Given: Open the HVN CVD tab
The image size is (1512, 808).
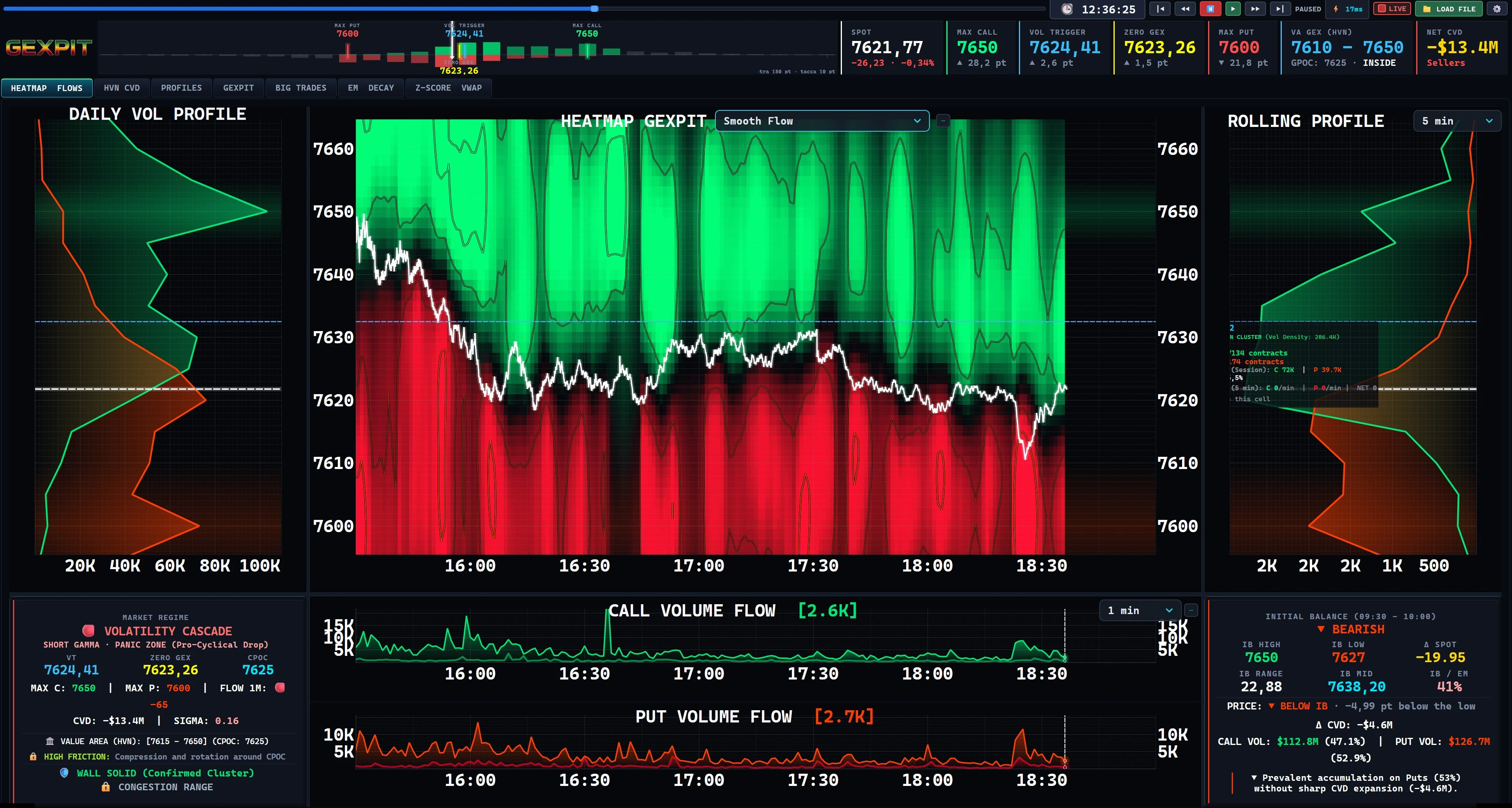Looking at the screenshot, I should [121, 88].
